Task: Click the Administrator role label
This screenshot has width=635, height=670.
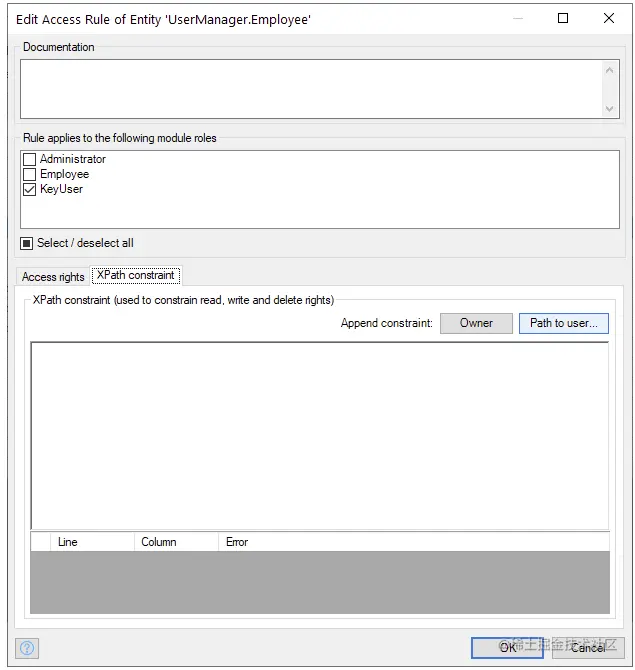Action: (x=73, y=159)
